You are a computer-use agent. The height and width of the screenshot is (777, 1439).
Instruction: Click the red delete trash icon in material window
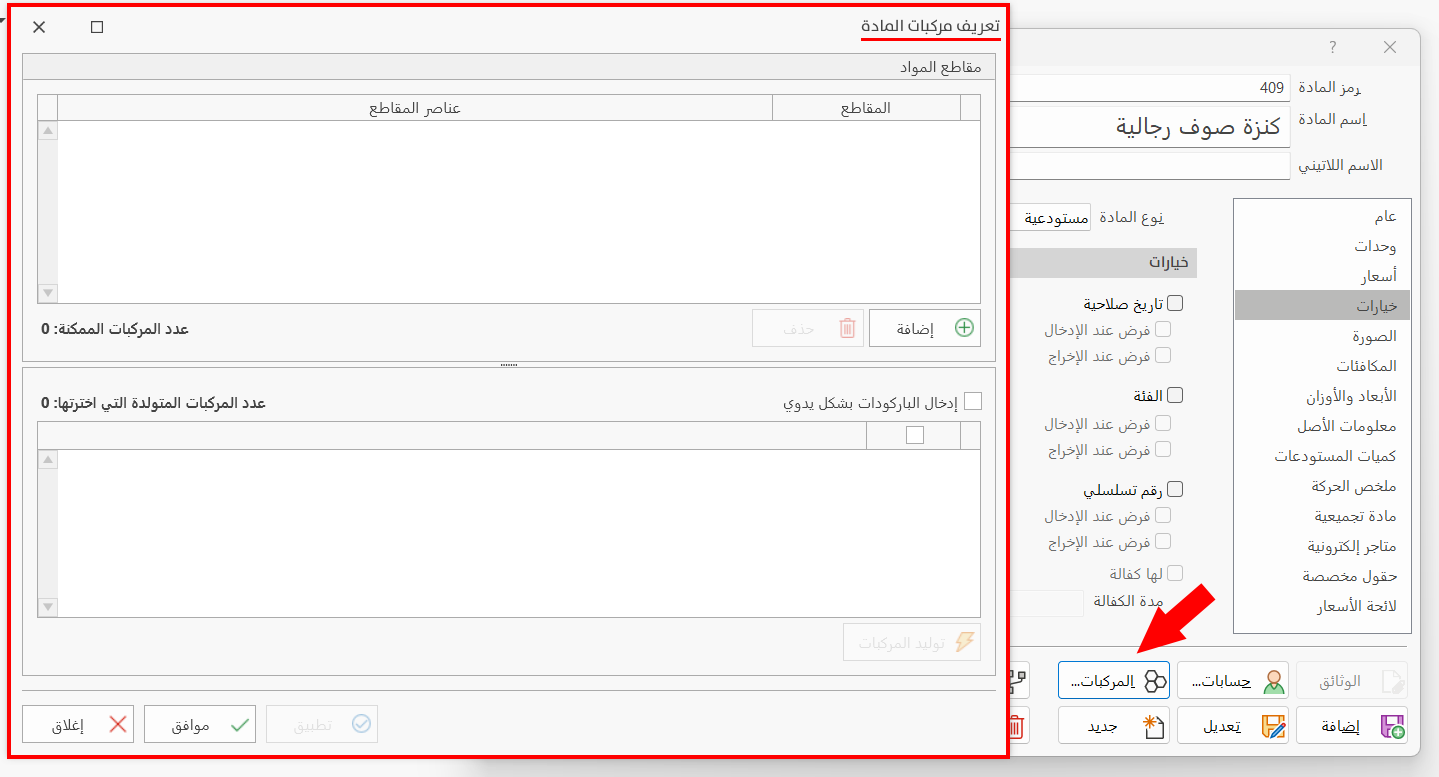click(1018, 725)
